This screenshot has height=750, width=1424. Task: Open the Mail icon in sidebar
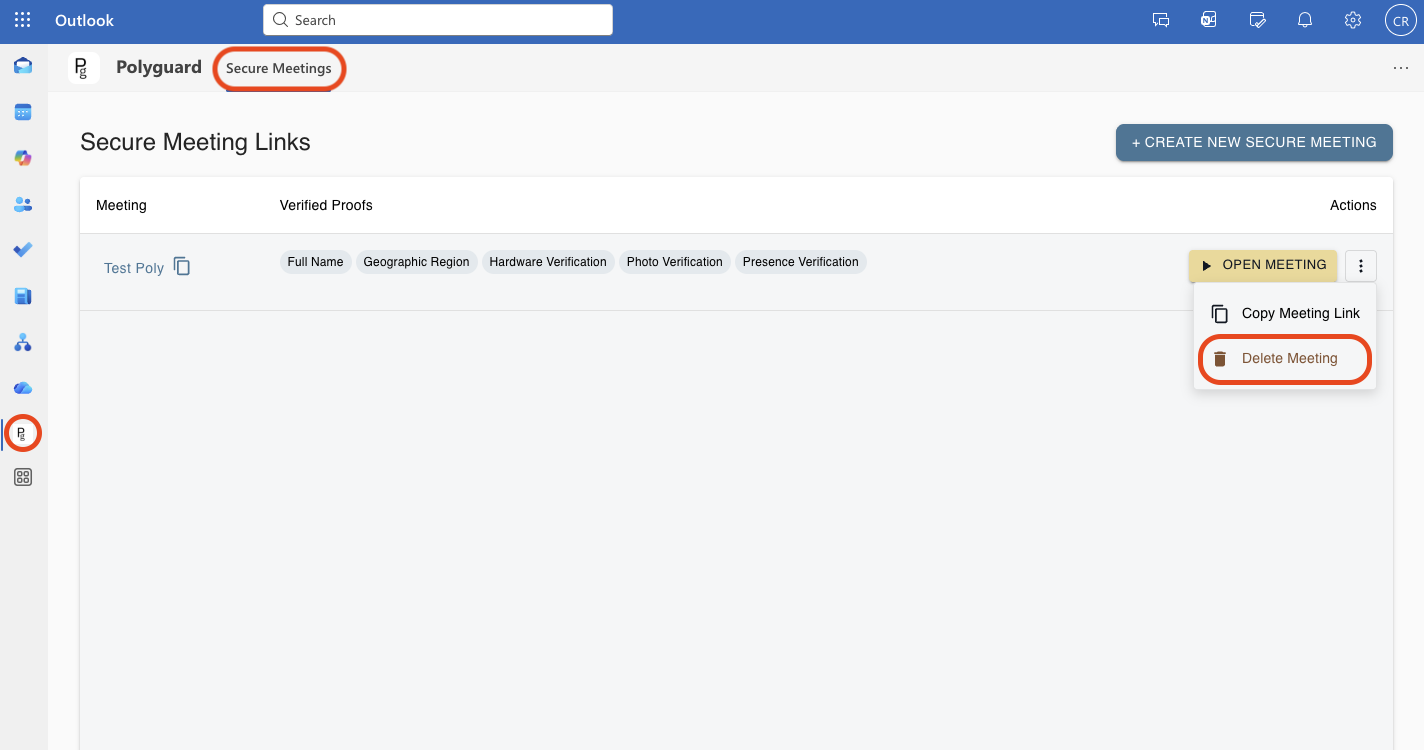pos(23,66)
